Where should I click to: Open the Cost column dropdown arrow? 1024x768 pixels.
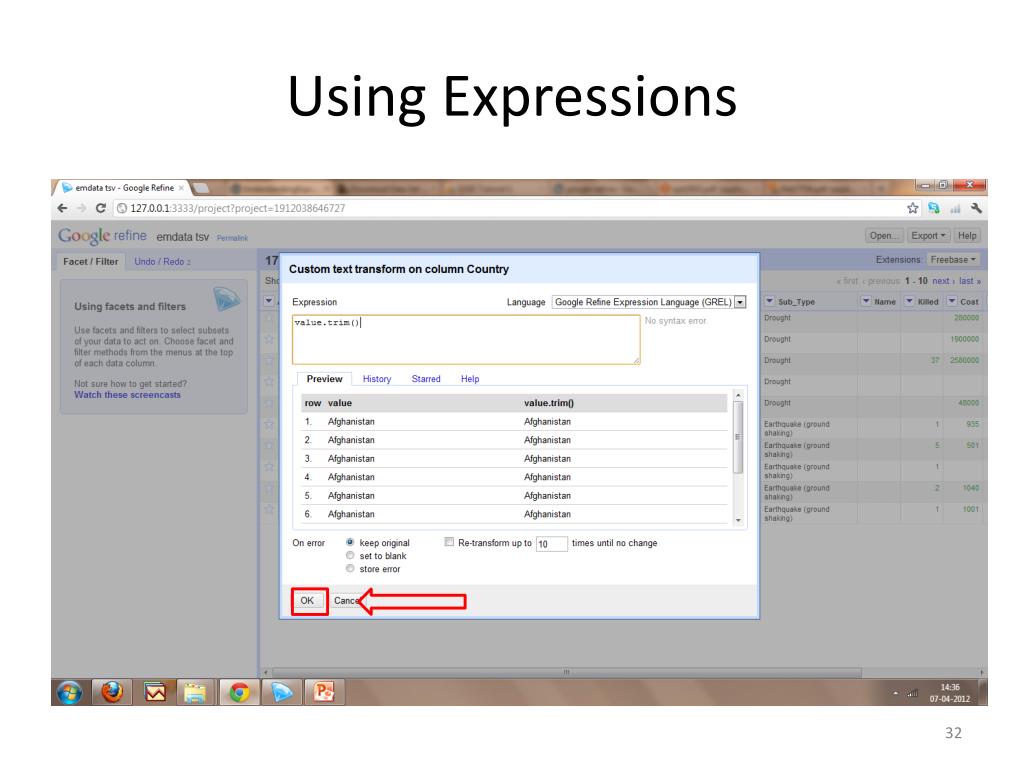[x=952, y=301]
